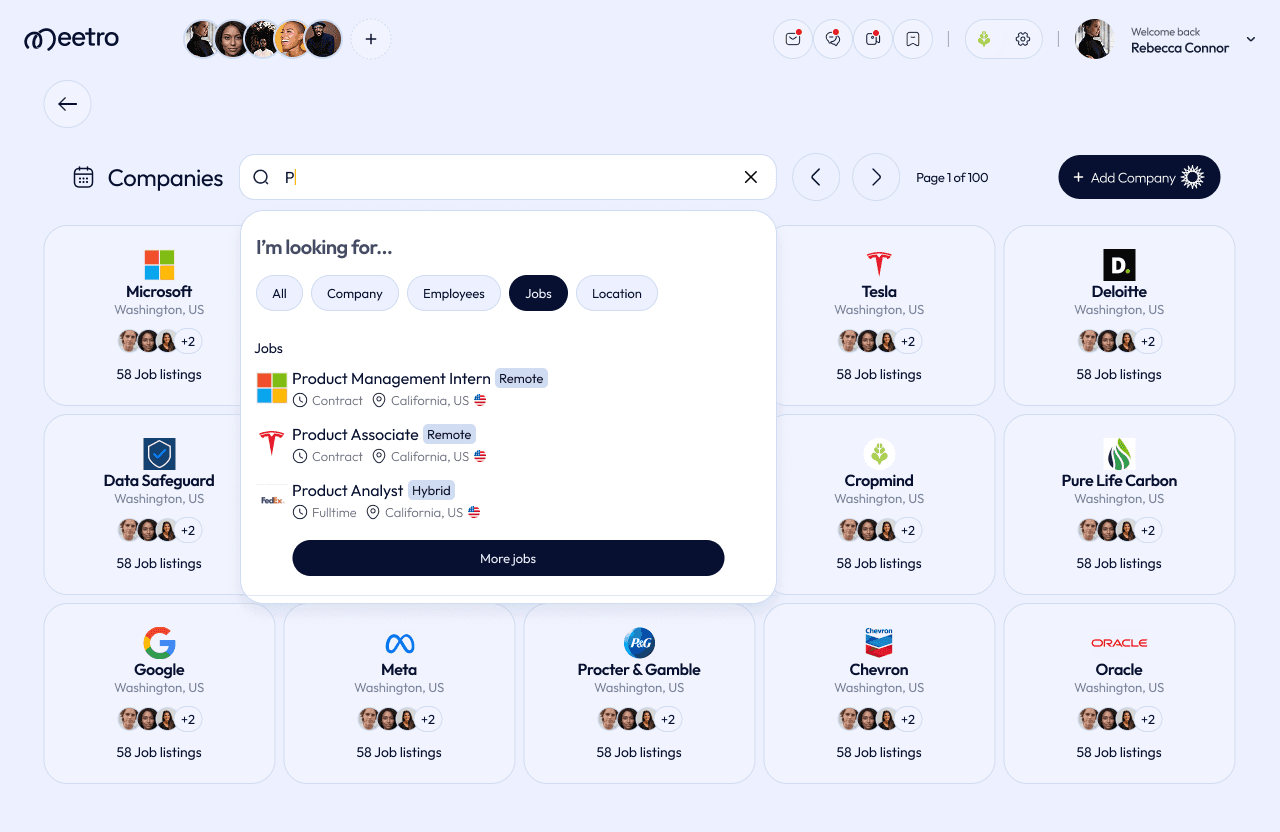Screen dimensions: 1280x832
Task: Open the chat messages icon
Action: tap(833, 39)
